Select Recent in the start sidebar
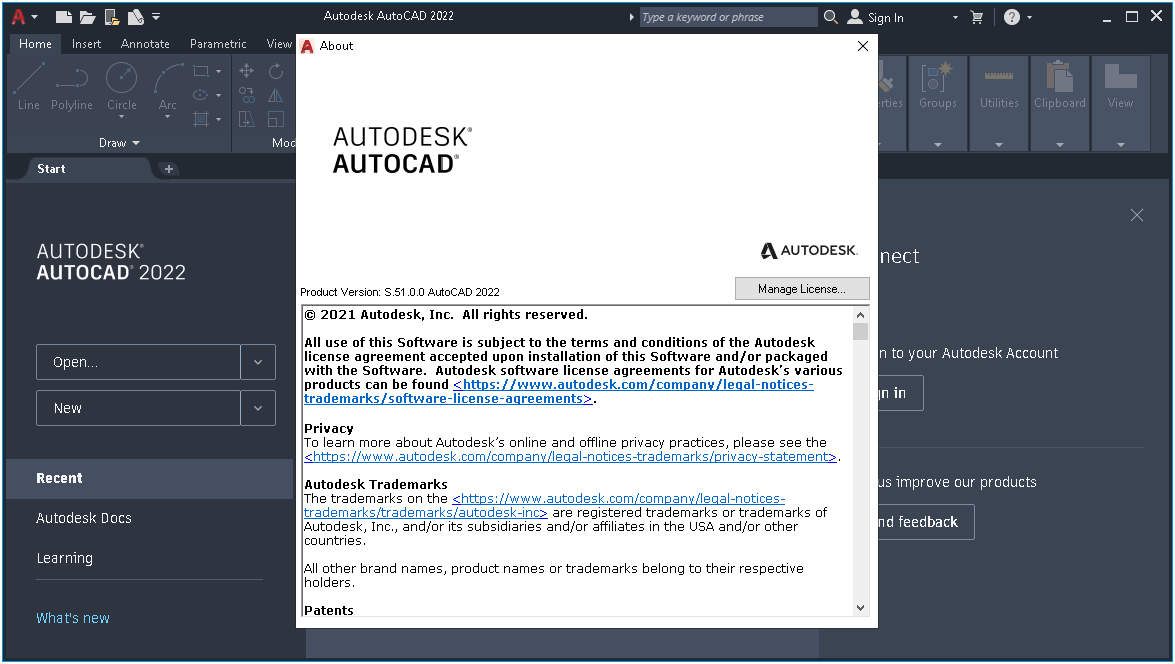 [x=149, y=478]
